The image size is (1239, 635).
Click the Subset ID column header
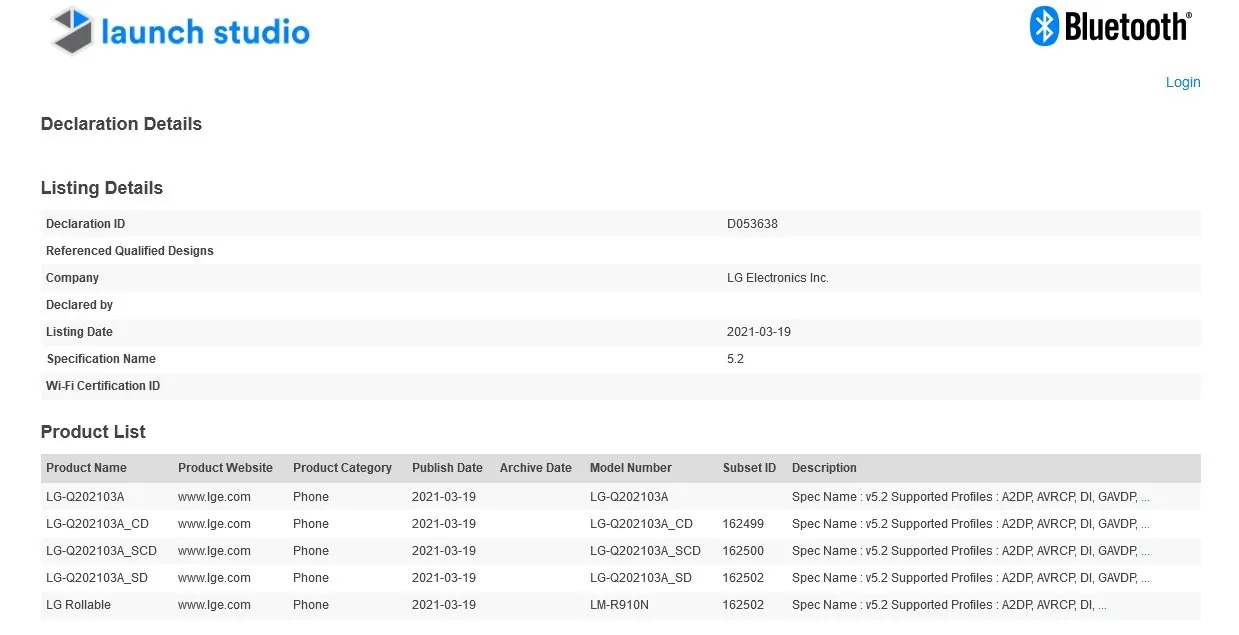(749, 468)
